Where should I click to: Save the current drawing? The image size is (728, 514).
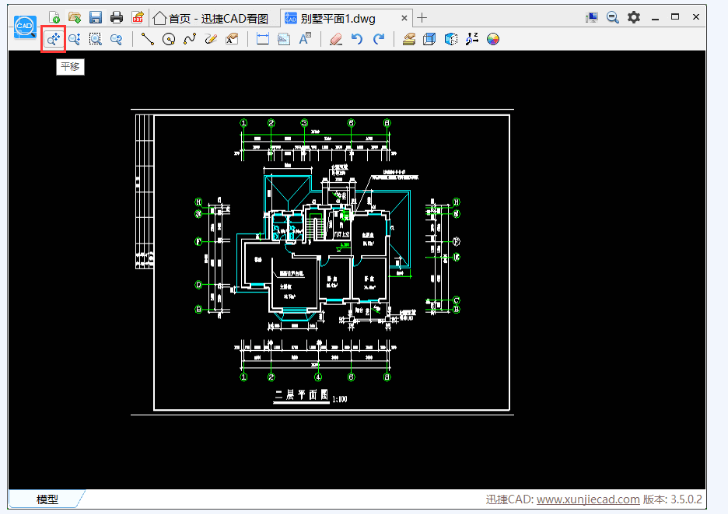tap(95, 17)
